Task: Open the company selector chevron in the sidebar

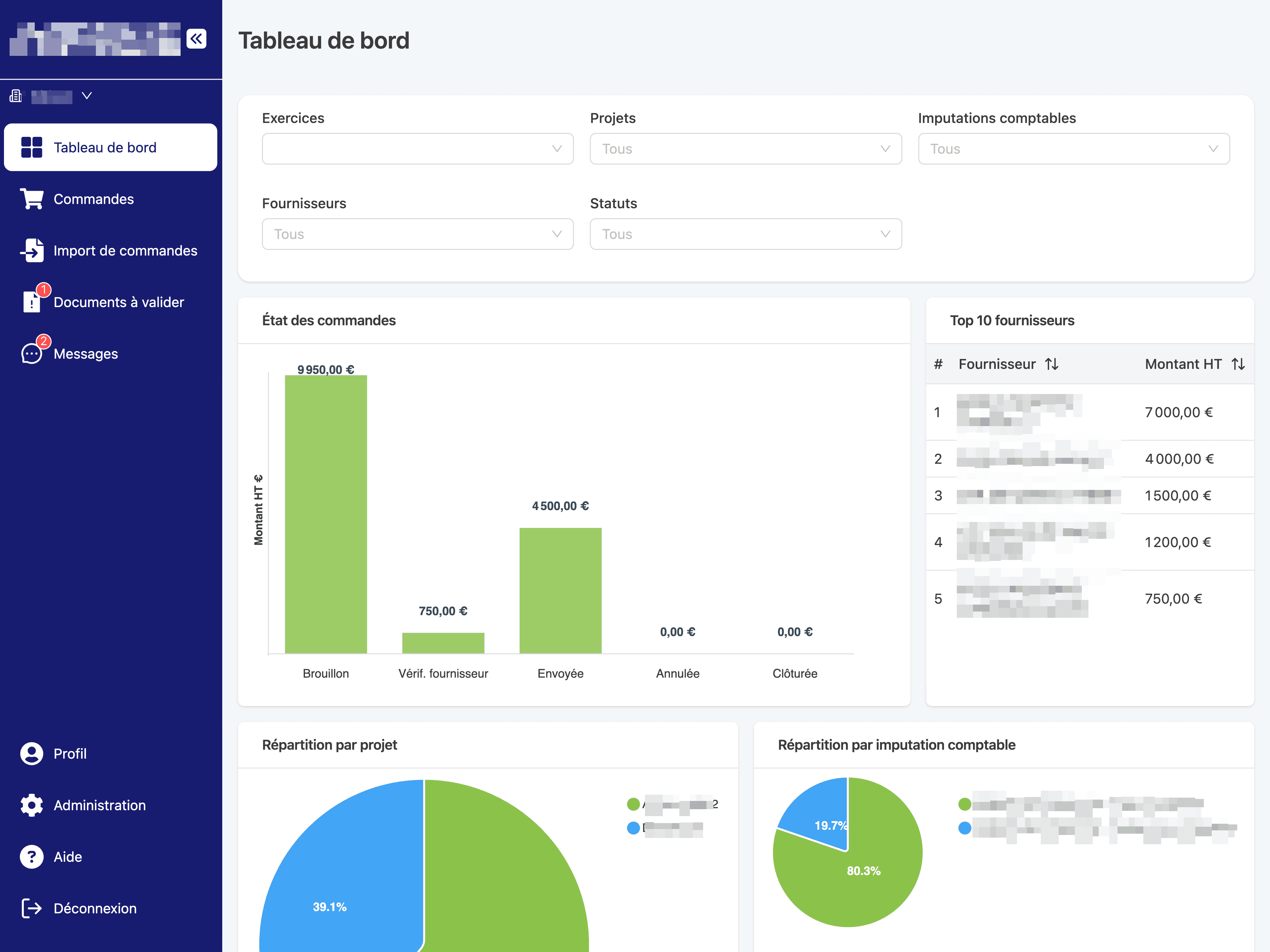Action: tap(87, 95)
